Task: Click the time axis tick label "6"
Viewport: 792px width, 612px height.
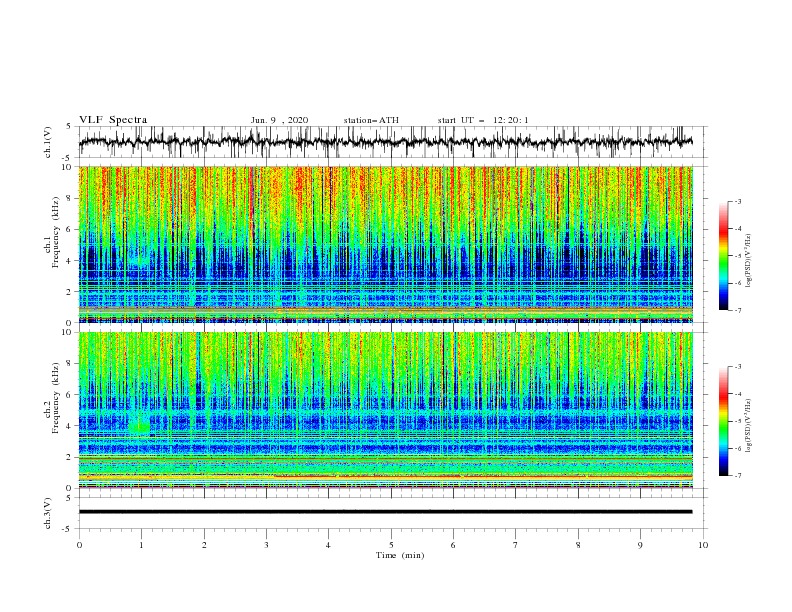Action: (x=453, y=545)
